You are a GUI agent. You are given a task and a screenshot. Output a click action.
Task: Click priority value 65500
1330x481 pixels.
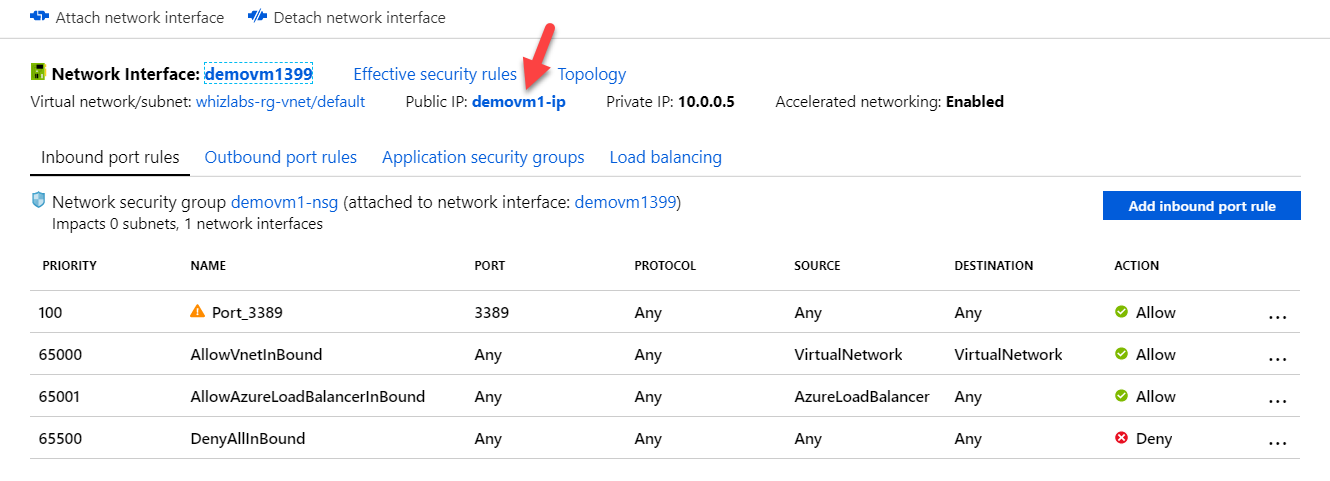click(x=59, y=438)
